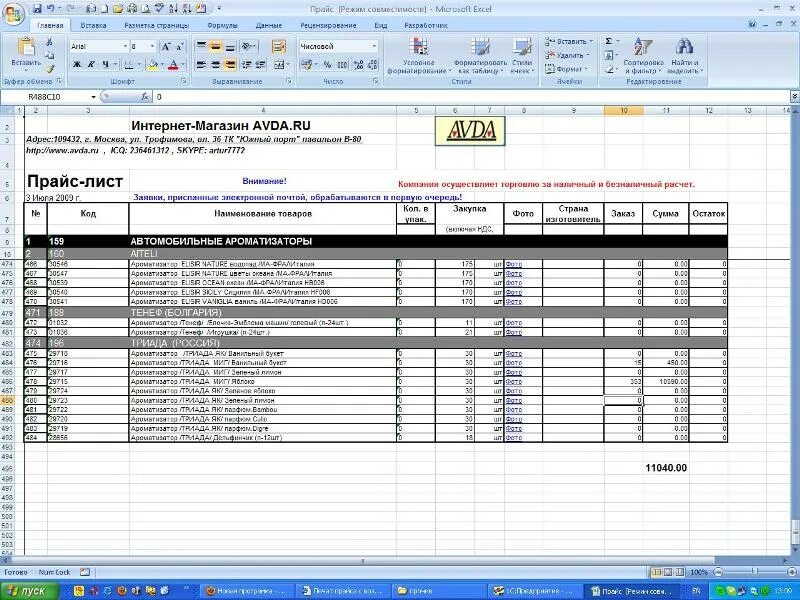Open Фото link for code 29715
The height and width of the screenshot is (600, 800).
coord(514,382)
